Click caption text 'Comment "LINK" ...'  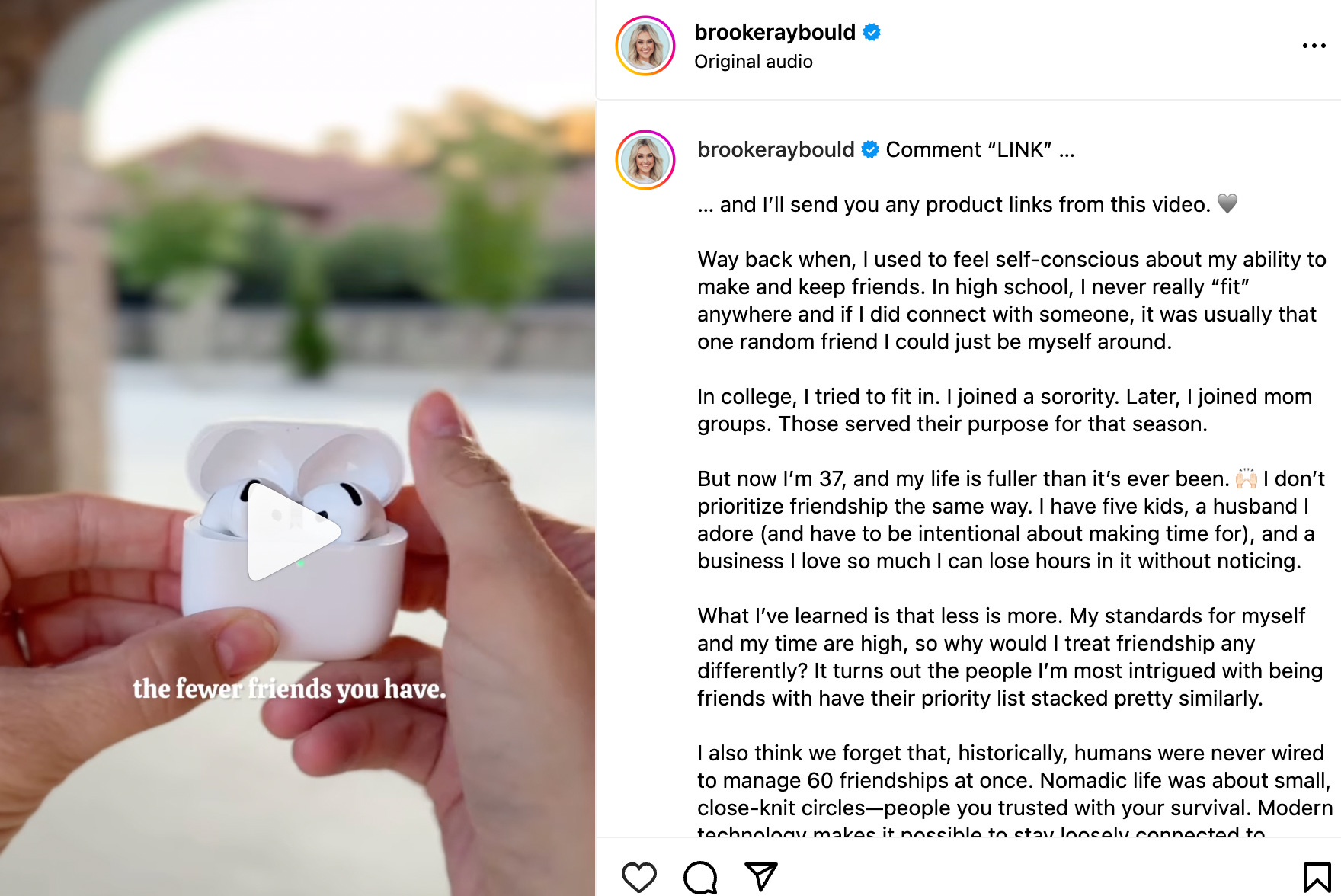click(980, 149)
